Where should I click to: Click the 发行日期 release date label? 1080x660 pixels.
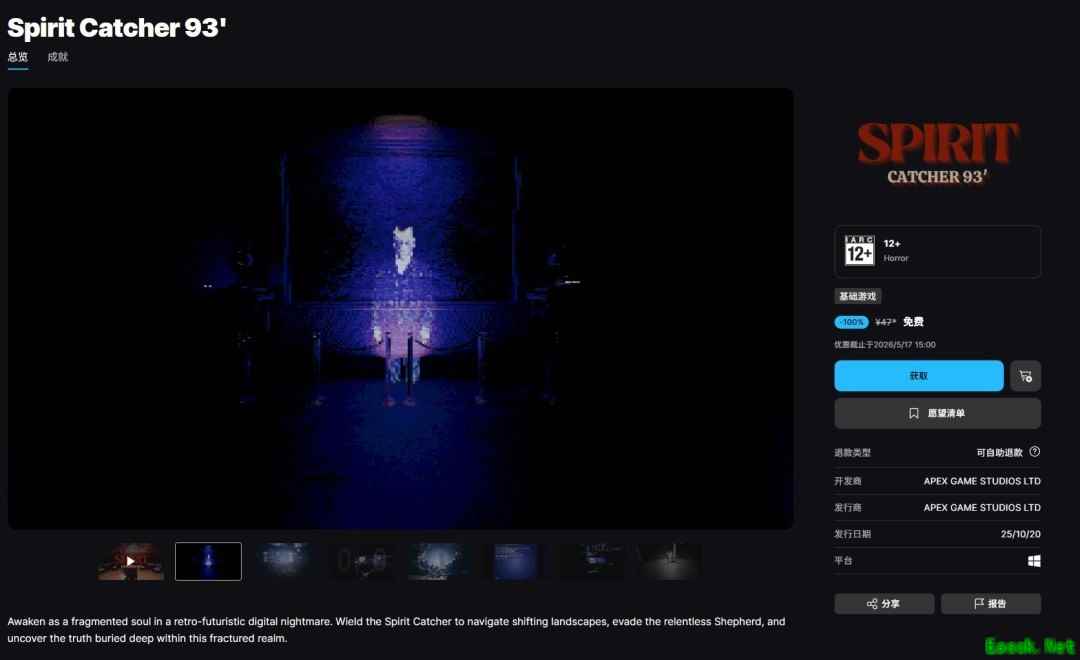tap(852, 534)
